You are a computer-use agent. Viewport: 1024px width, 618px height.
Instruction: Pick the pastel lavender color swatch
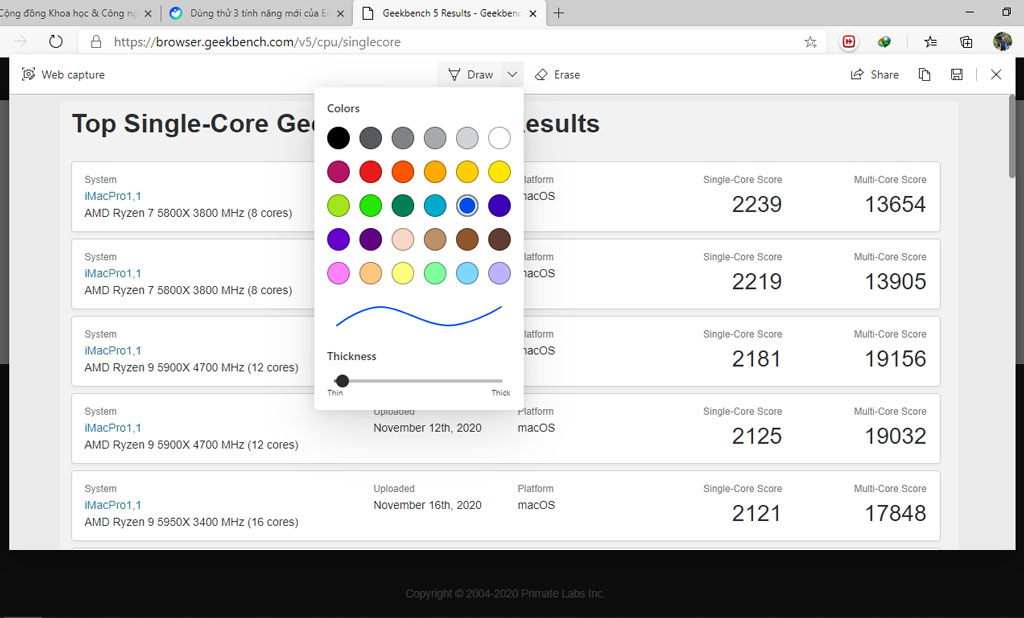(x=500, y=273)
